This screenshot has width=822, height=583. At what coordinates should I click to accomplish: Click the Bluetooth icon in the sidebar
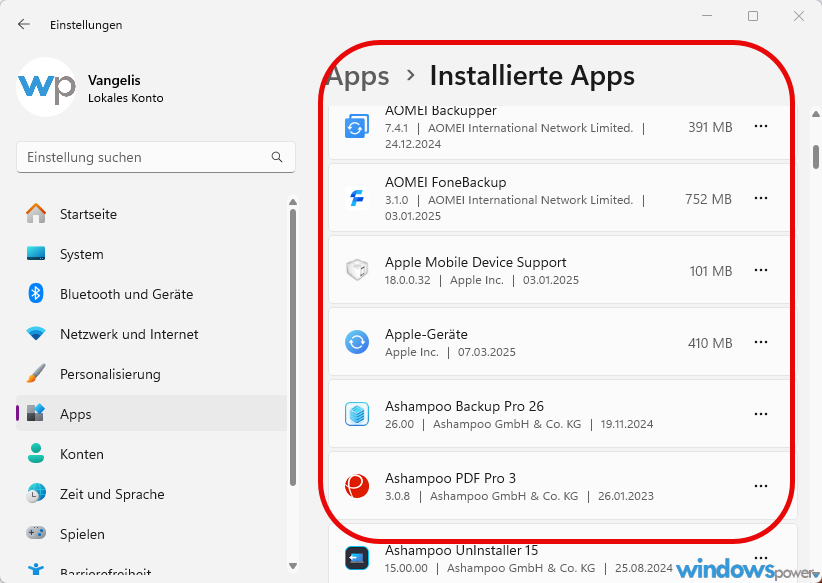point(36,294)
